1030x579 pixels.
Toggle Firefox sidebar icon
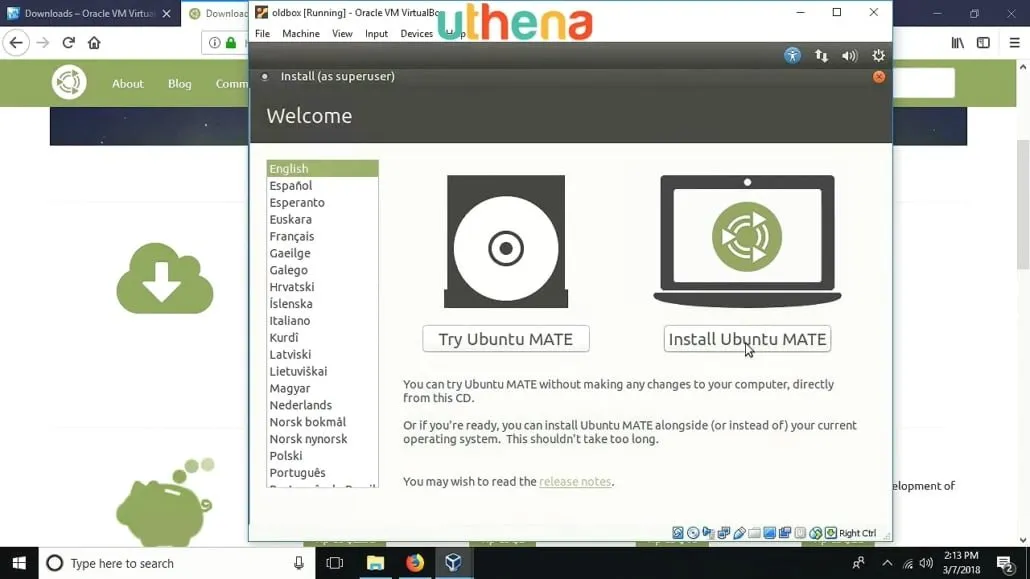[983, 43]
